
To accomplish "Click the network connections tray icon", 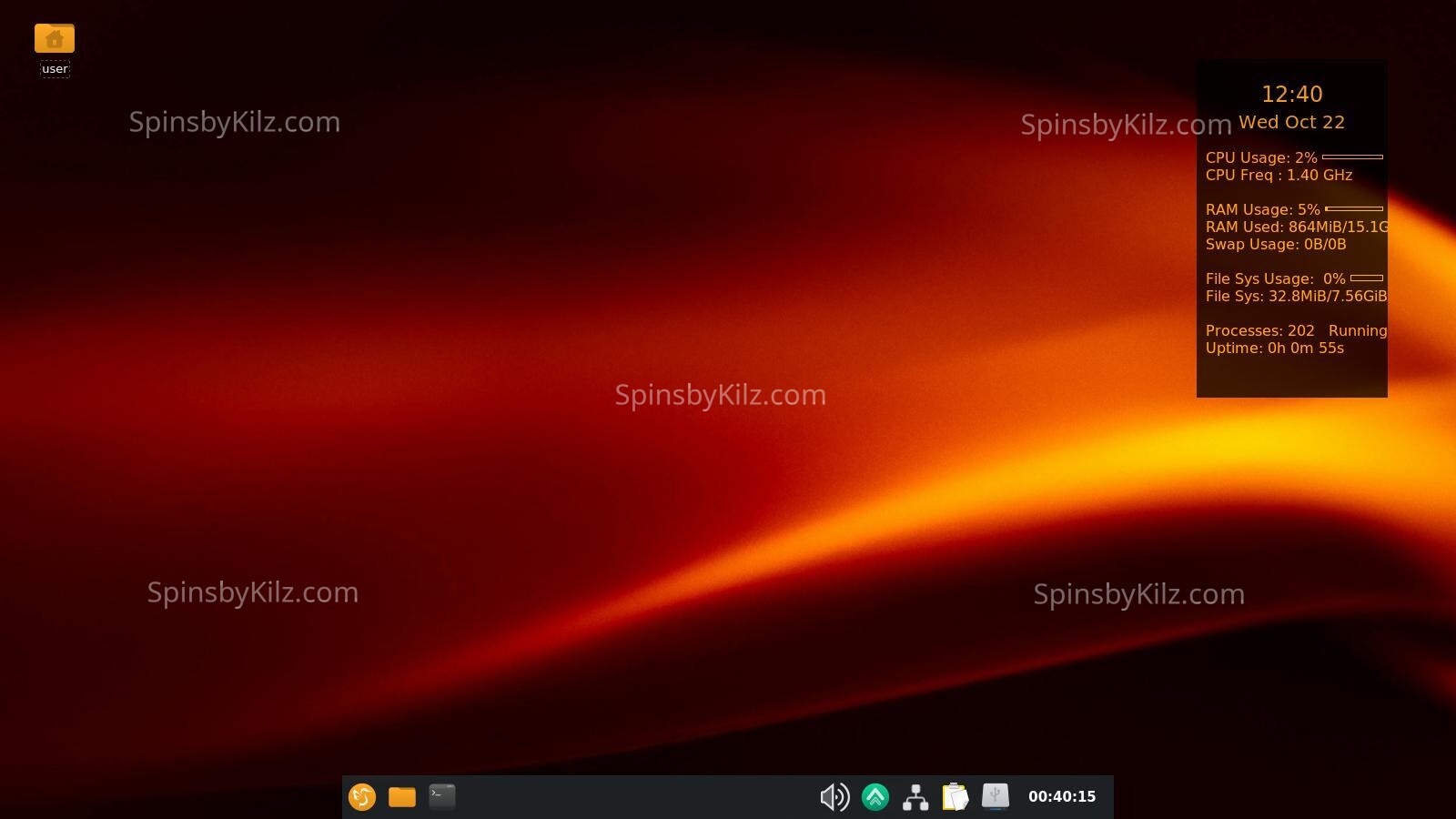I will tap(915, 797).
